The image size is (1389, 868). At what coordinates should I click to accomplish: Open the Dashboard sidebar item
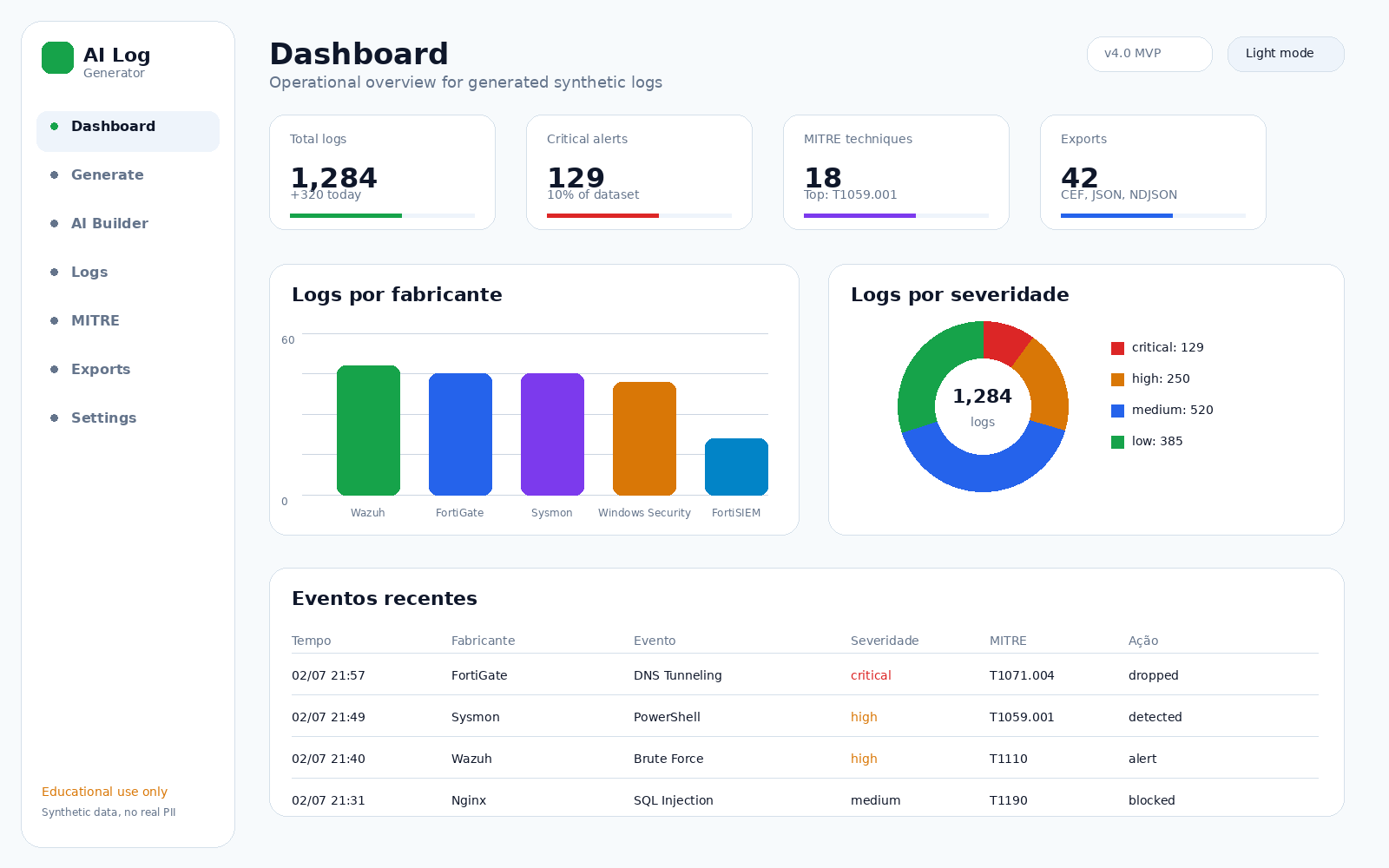tap(128, 131)
